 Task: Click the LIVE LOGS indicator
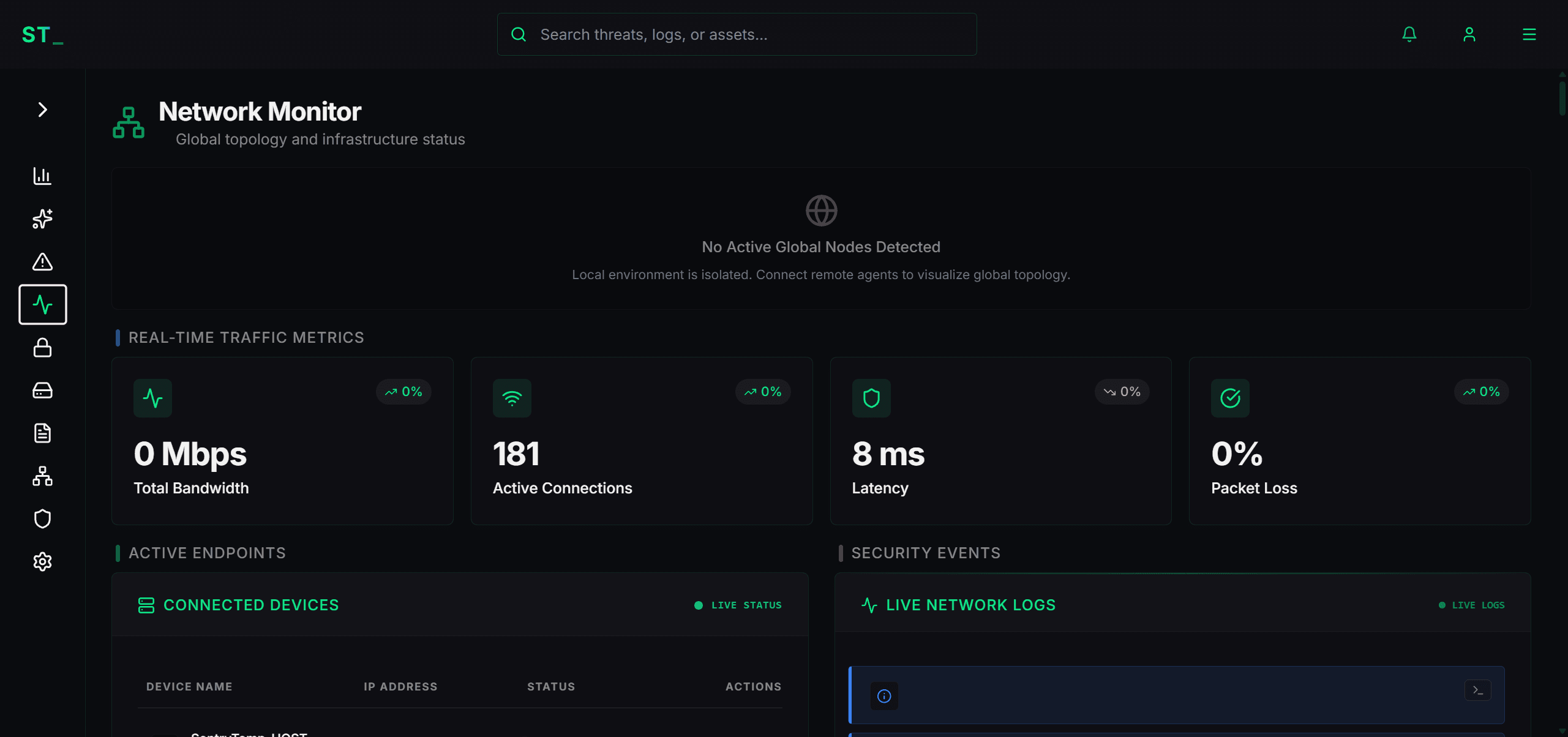1471,605
